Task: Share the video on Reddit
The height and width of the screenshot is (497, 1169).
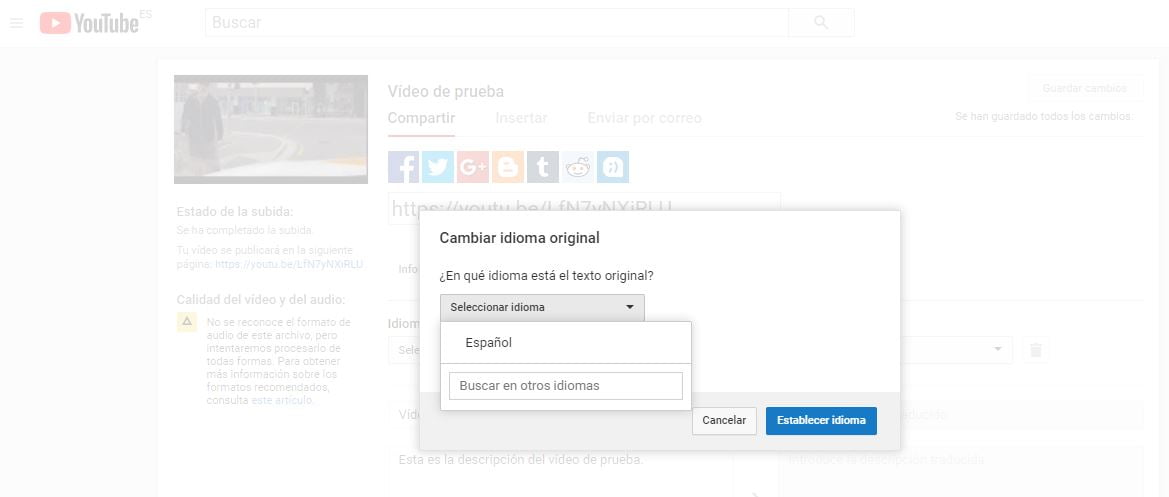Action: [x=577, y=167]
